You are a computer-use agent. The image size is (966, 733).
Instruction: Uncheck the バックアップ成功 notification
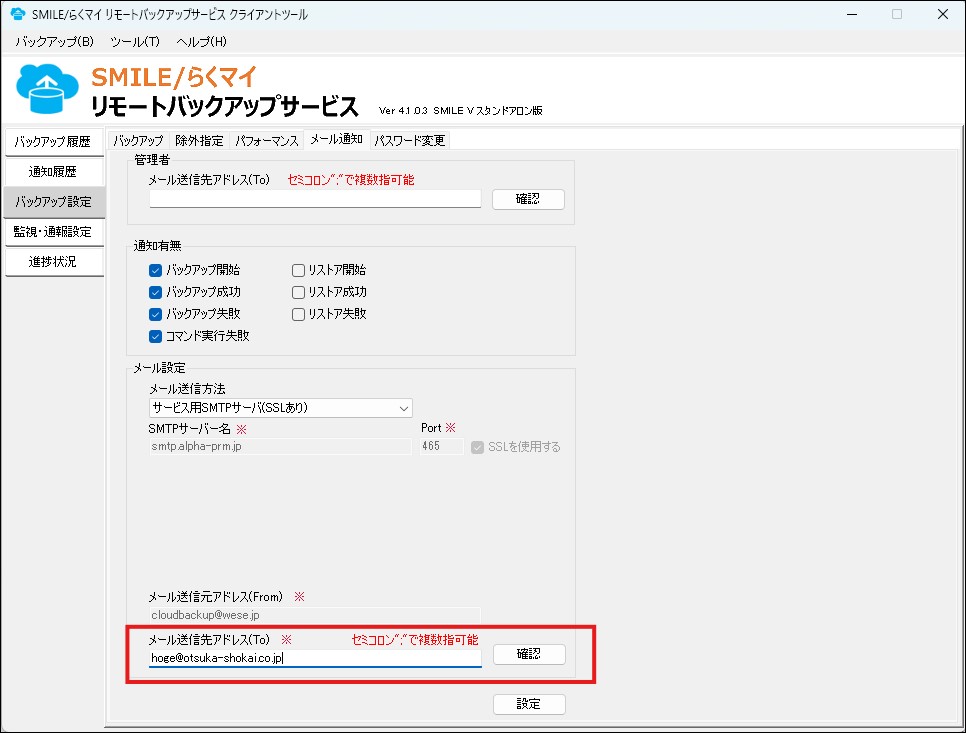pos(155,291)
